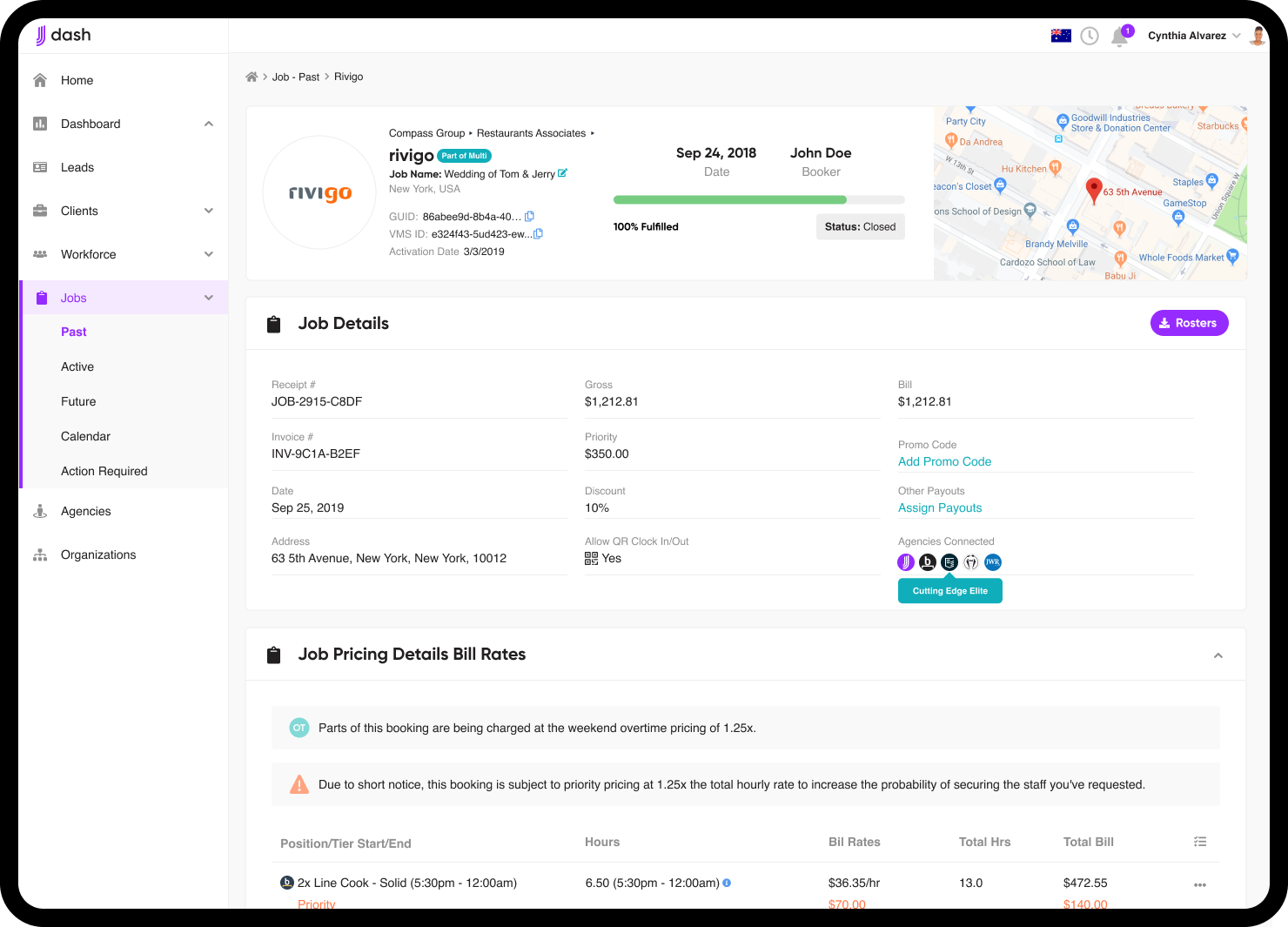
Task: Click the breadcrumb home icon
Action: [252, 77]
